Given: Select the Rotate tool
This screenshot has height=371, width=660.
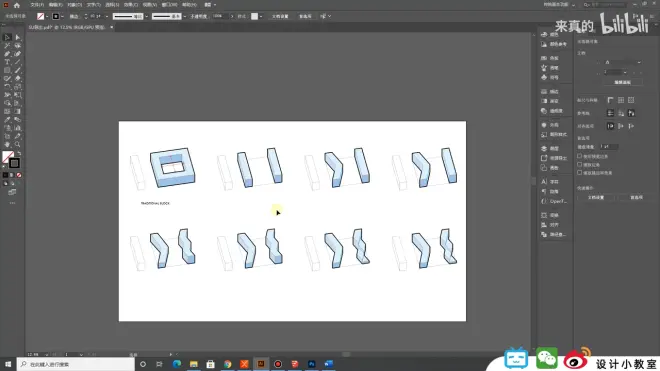Looking at the screenshot, I should coord(7,87).
